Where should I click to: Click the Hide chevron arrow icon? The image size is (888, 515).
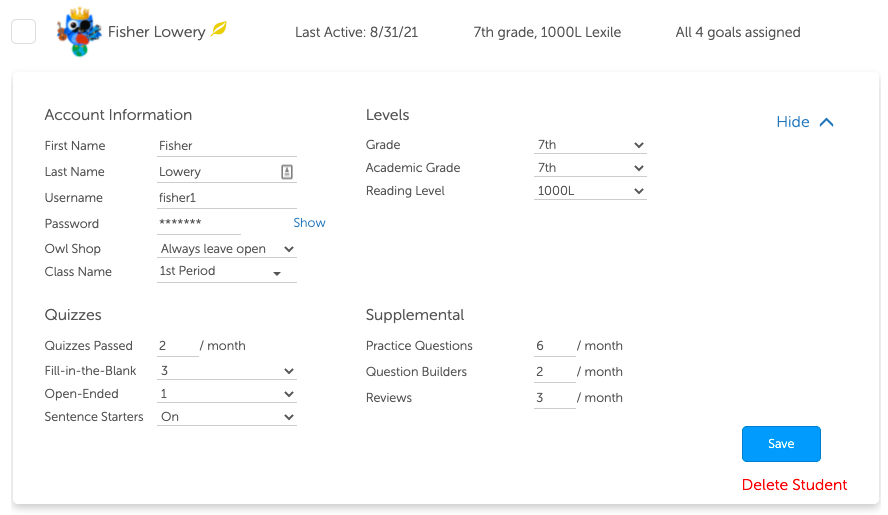[826, 122]
